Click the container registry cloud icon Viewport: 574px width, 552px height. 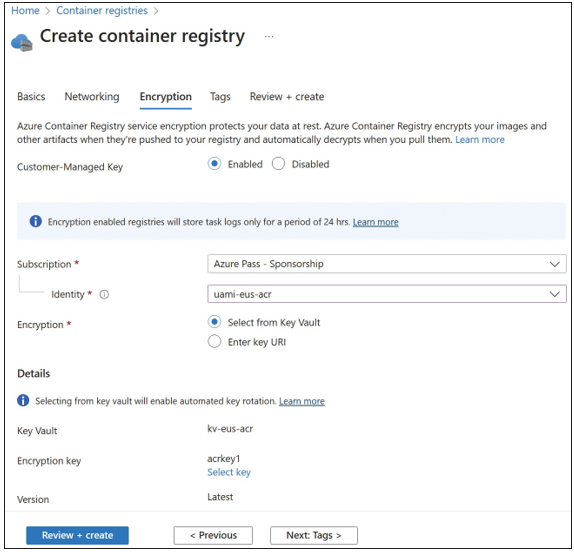(22, 42)
